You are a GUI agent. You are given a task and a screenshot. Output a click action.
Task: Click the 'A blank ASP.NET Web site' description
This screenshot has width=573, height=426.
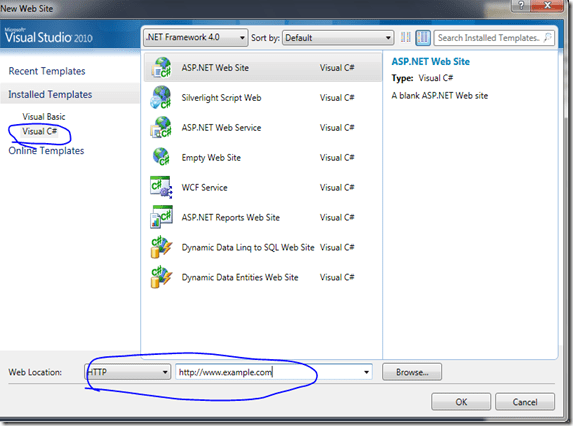(439, 96)
